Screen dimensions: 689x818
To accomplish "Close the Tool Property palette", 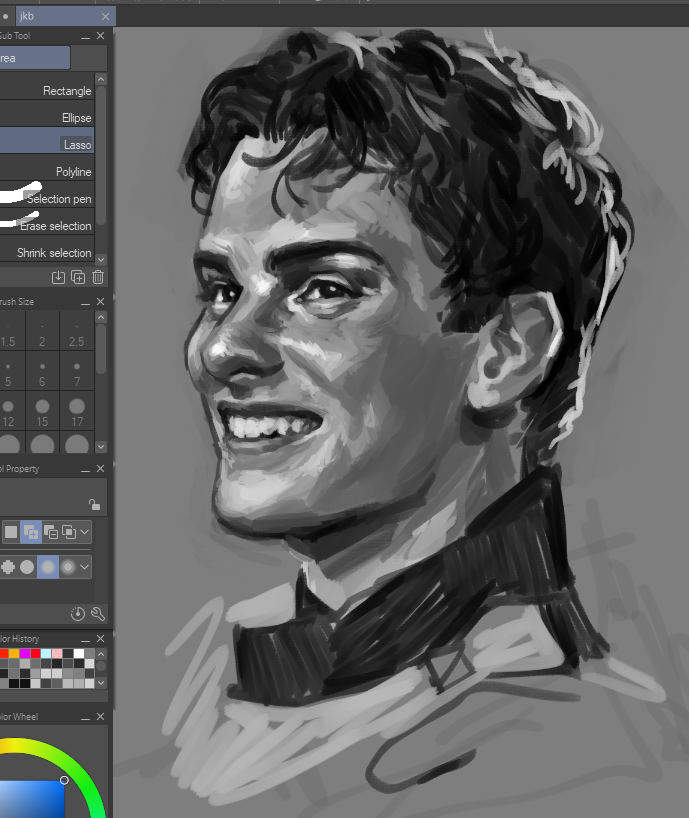I will tap(101, 468).
